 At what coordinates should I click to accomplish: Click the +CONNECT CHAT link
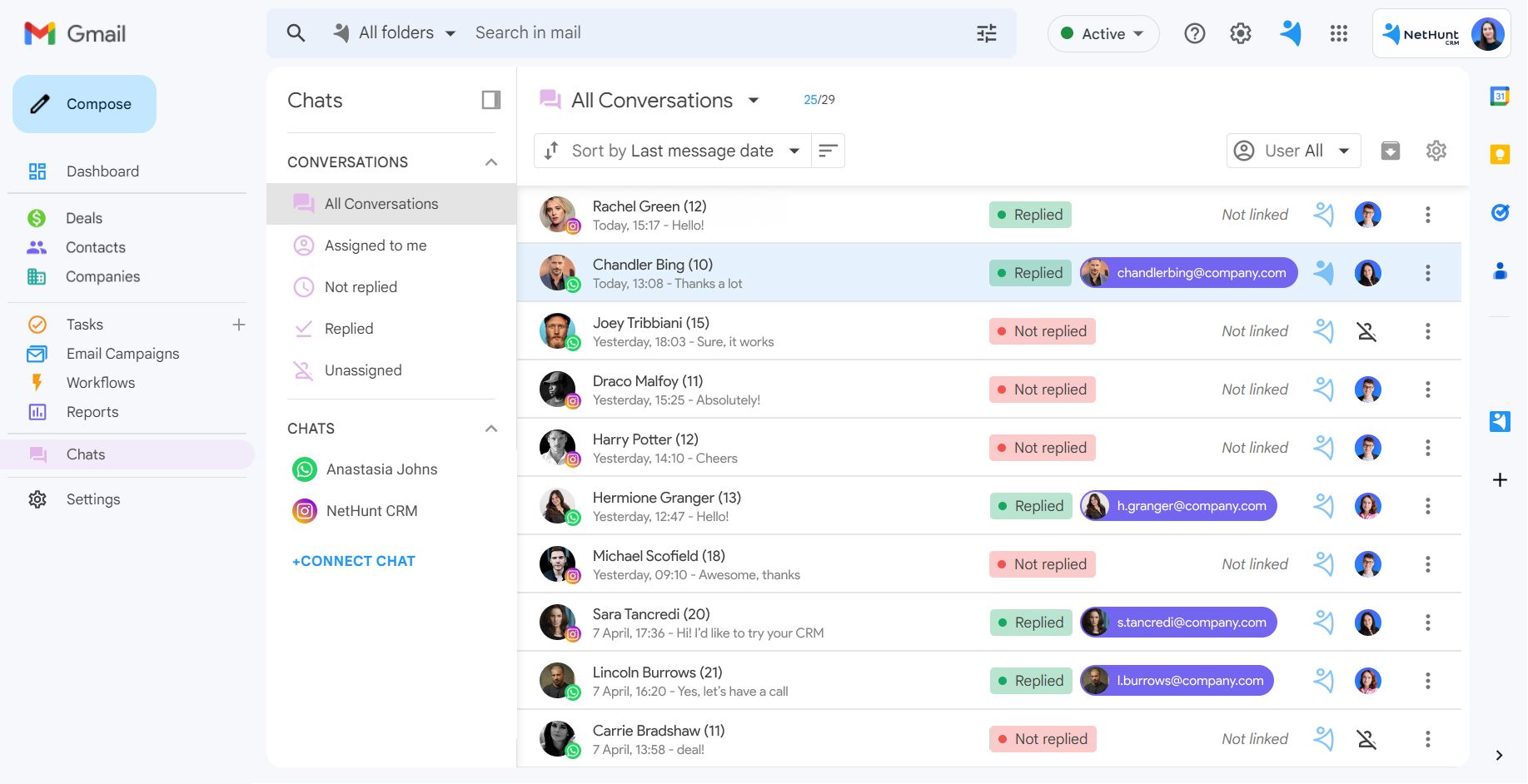pos(353,561)
